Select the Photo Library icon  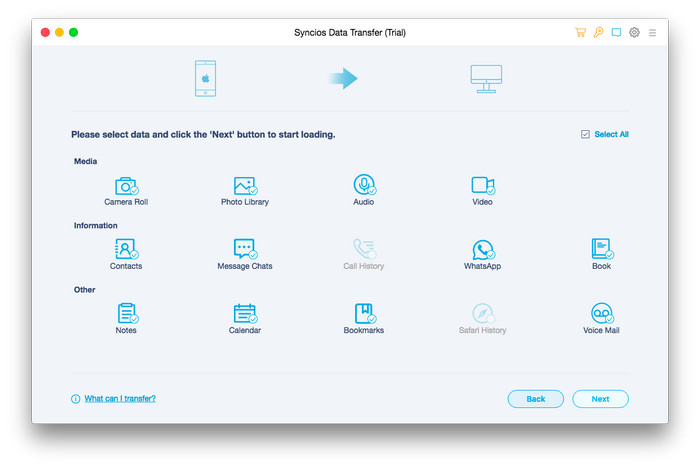pyautogui.click(x=245, y=186)
